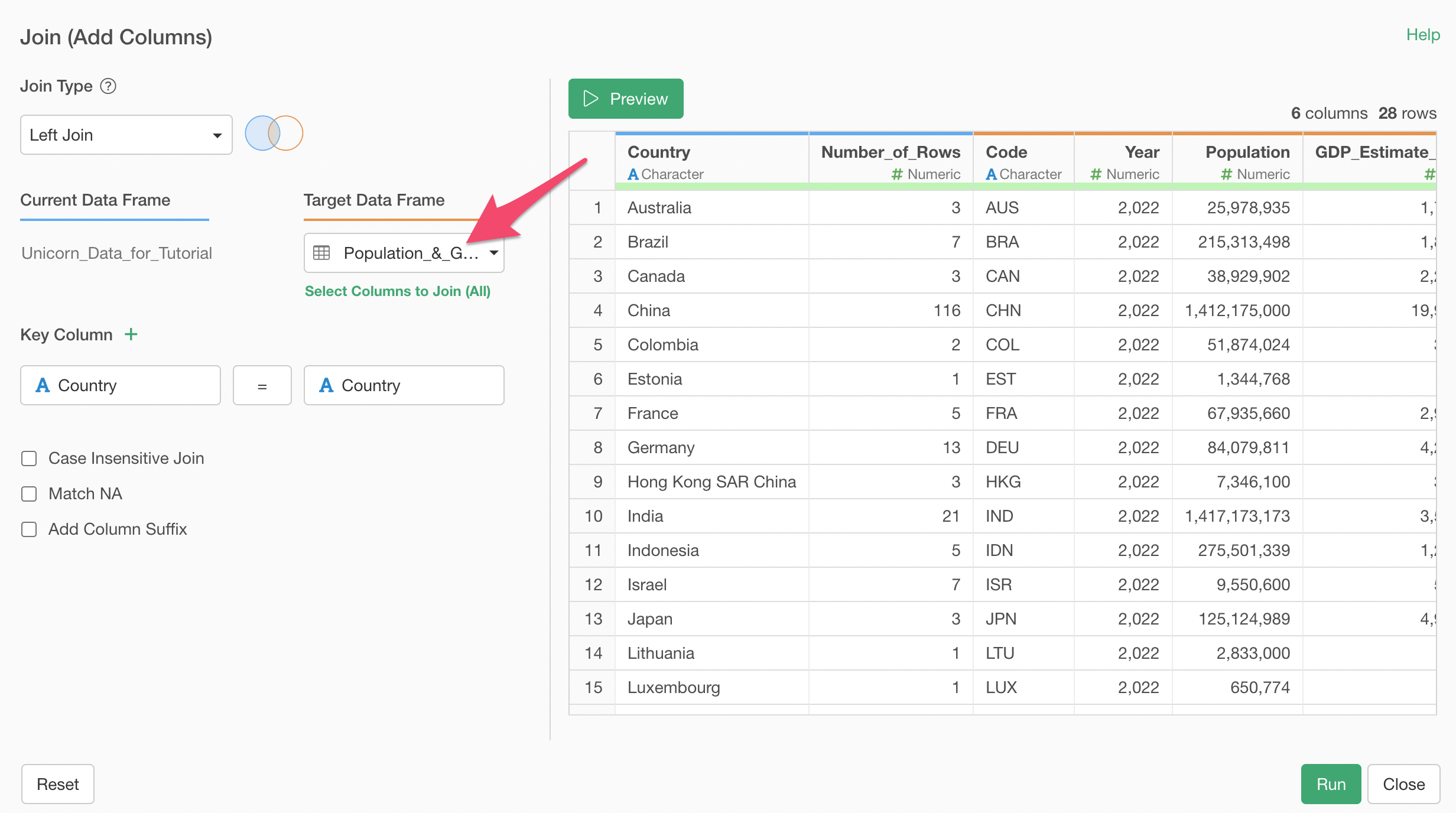Click the character type icon in target Country key

pos(326,385)
